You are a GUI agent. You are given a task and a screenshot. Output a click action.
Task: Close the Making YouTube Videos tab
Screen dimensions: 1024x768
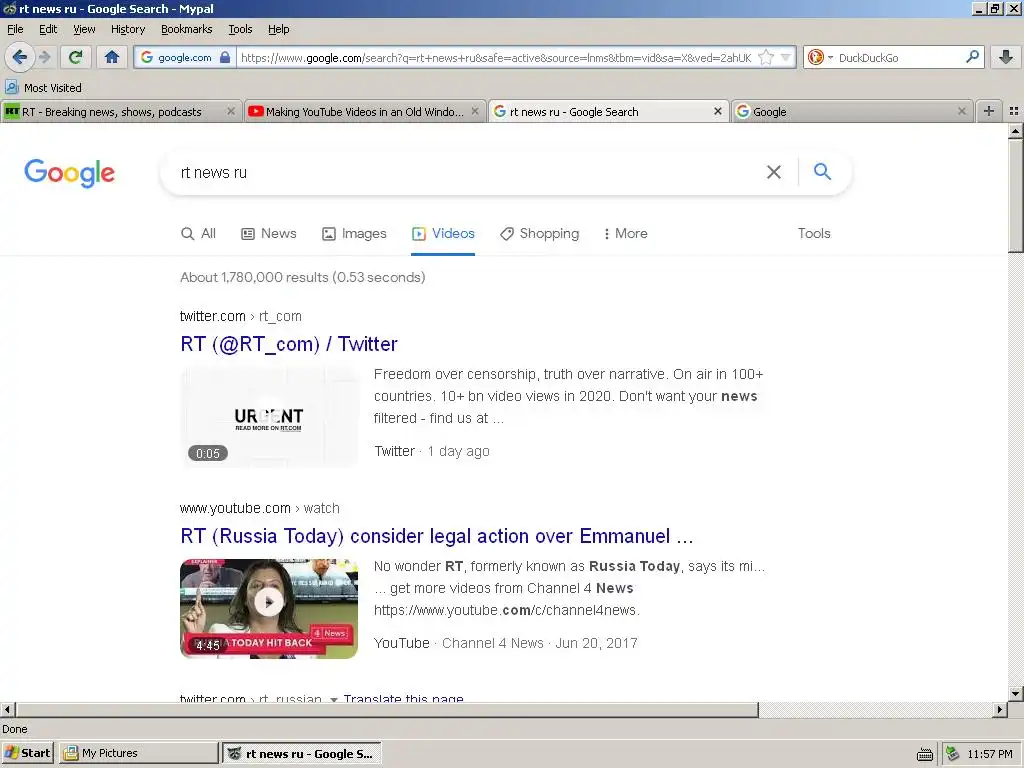(475, 112)
